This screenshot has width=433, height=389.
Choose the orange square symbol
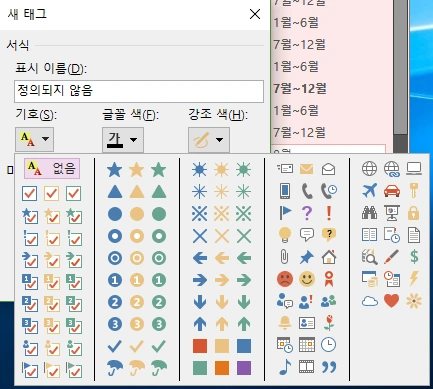222,368
